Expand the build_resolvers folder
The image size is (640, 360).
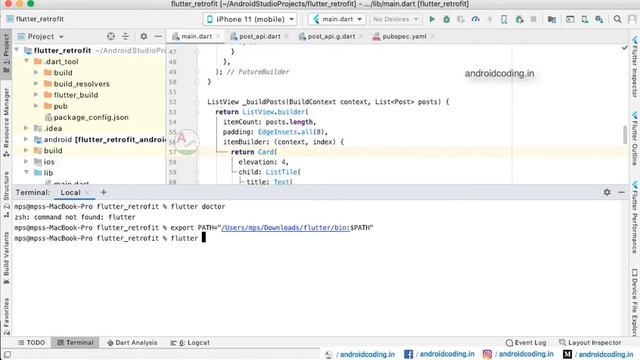pyautogui.click(x=36, y=84)
